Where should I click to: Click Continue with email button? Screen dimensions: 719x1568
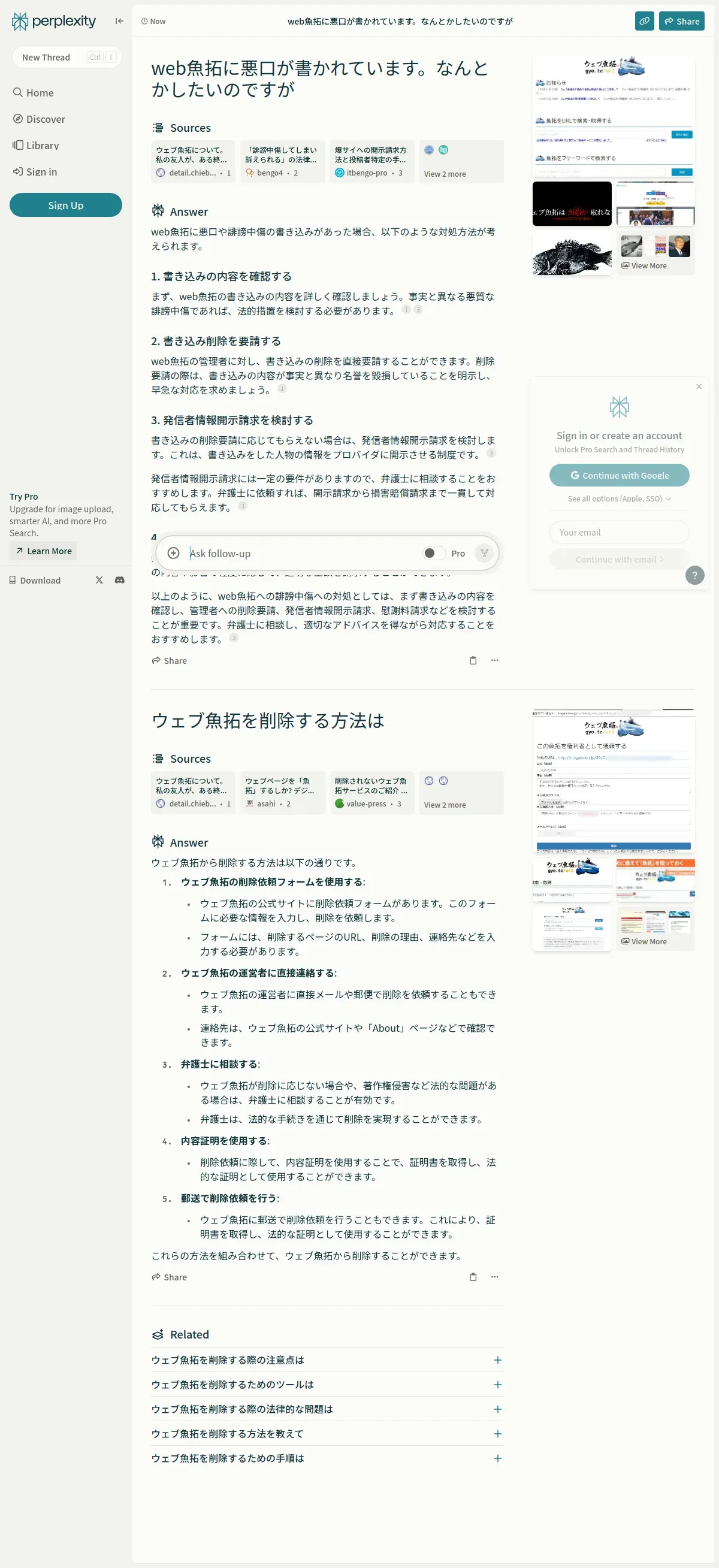click(x=619, y=559)
